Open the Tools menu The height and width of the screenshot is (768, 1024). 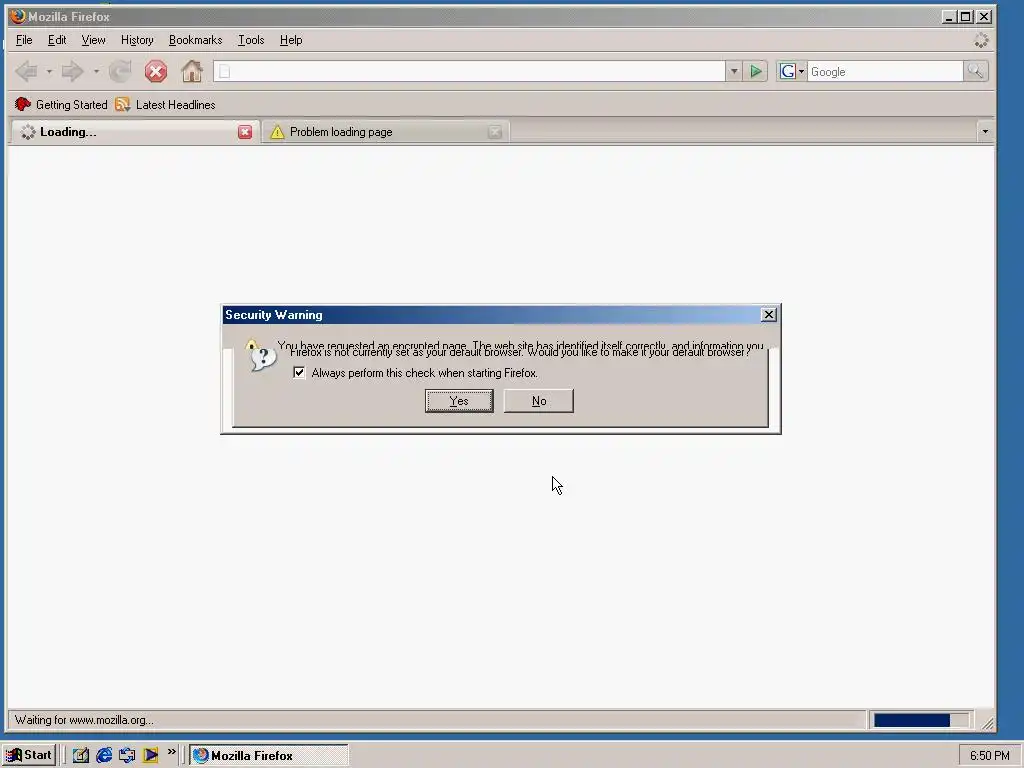click(251, 40)
